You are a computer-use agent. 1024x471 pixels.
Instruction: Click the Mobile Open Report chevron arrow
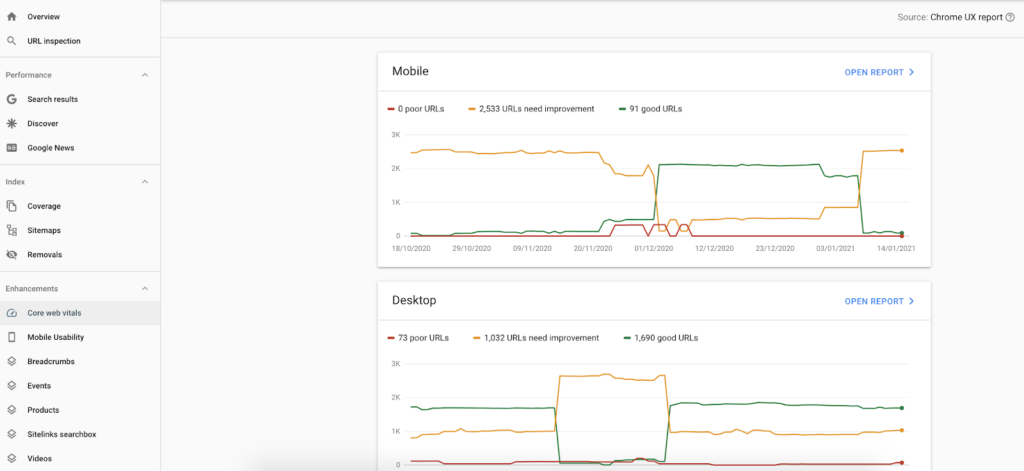(x=912, y=73)
